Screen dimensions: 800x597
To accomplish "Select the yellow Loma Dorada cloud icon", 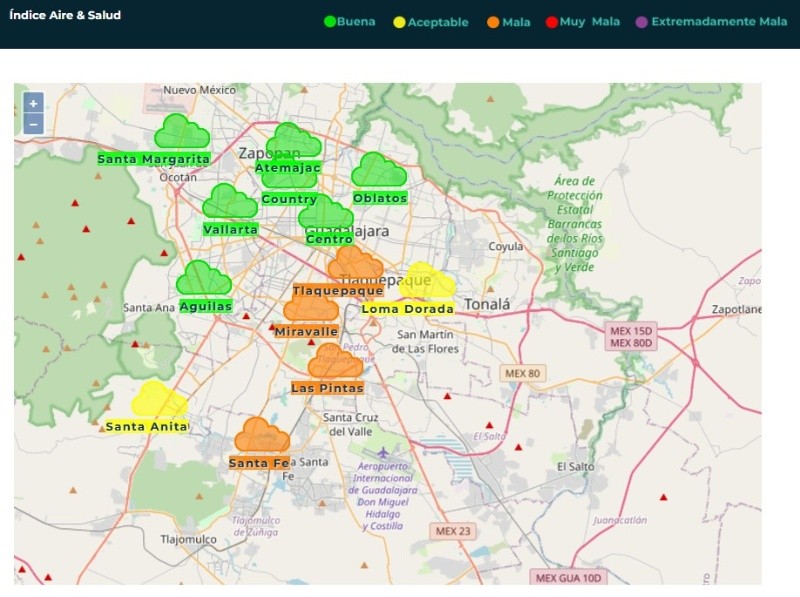I will (x=427, y=282).
